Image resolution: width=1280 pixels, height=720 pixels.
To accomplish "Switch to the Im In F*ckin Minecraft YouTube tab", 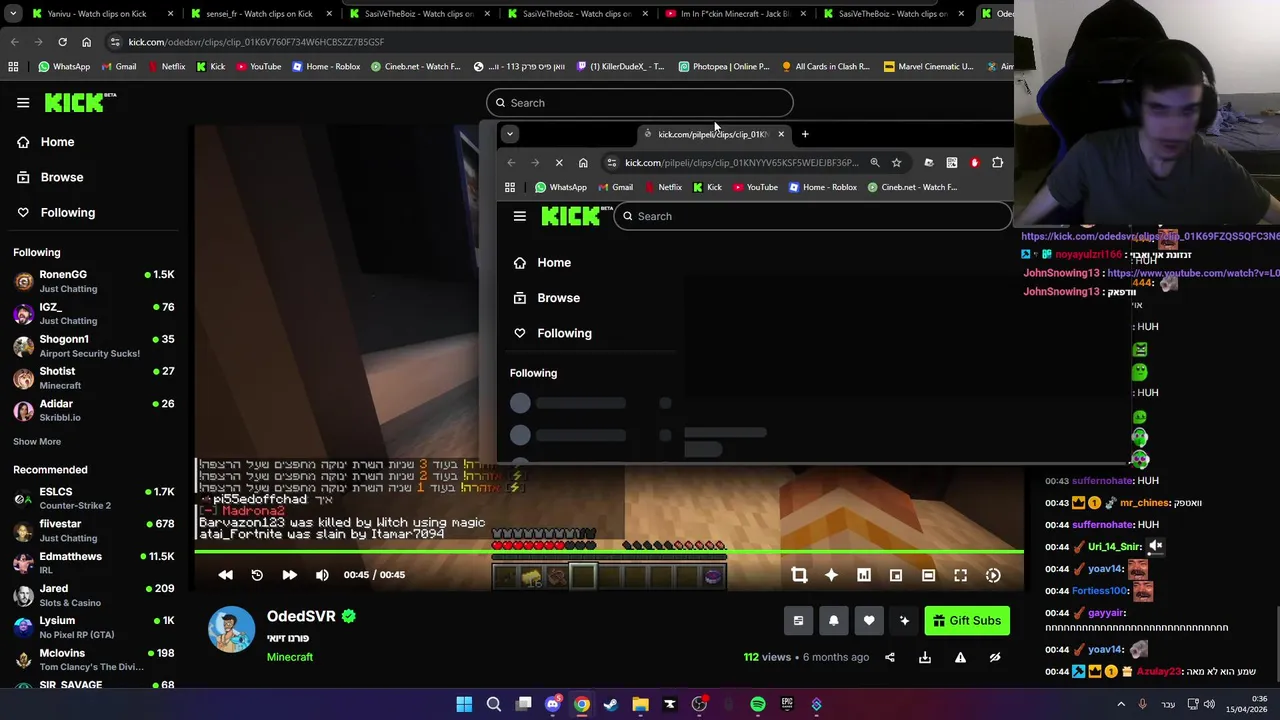I will (734, 14).
